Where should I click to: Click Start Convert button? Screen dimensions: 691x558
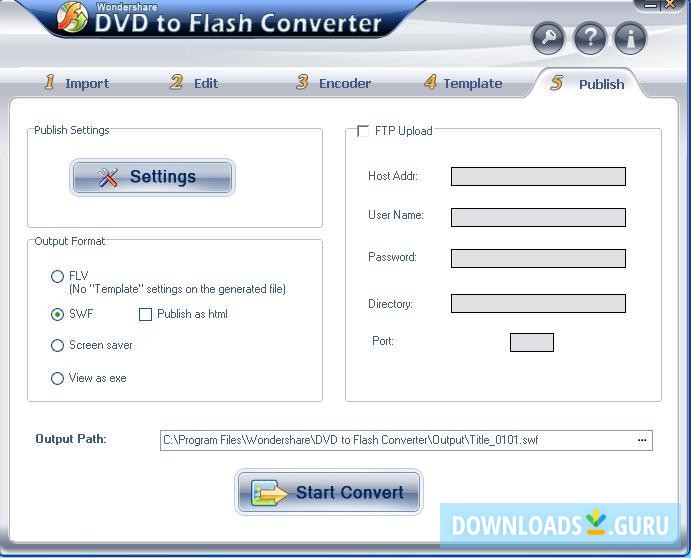point(329,492)
